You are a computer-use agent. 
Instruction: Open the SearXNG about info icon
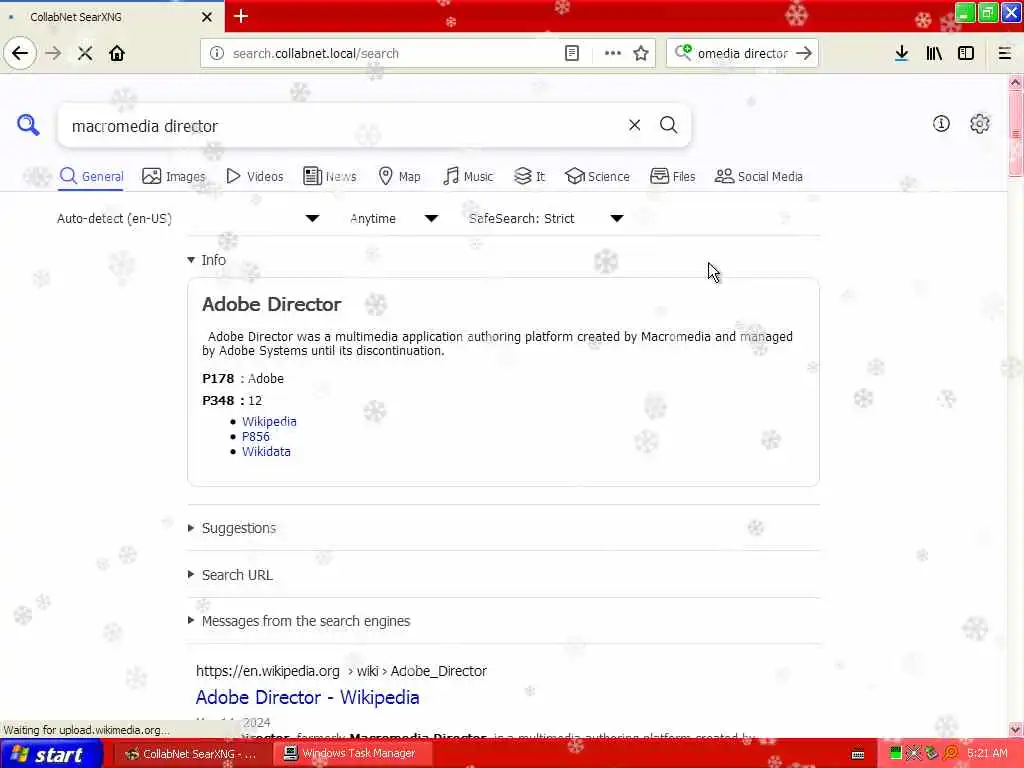pos(941,123)
